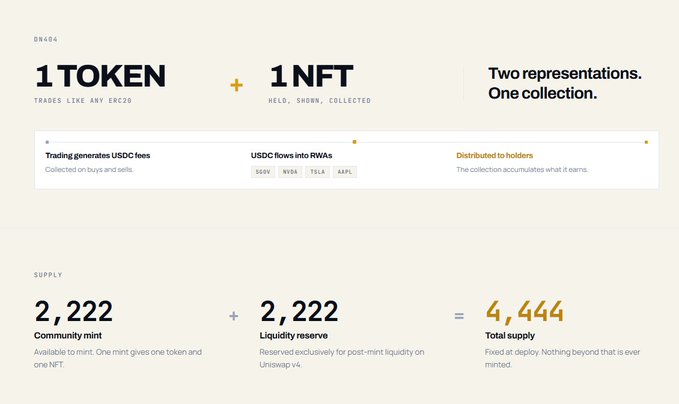Image resolution: width=679 pixels, height=404 pixels.
Task: Click the DN404 section label
Action: pos(45,39)
